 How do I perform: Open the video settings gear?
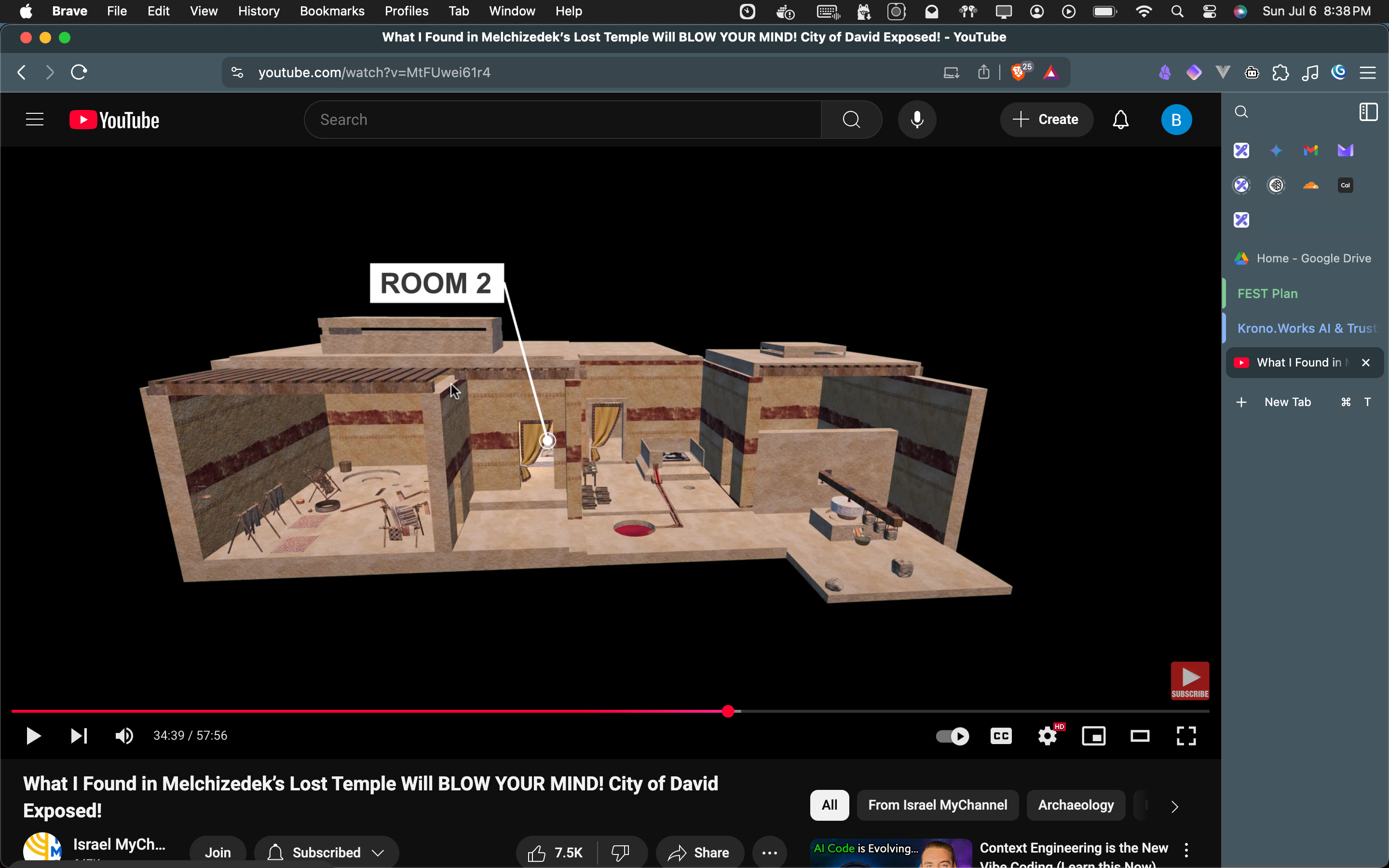tap(1048, 736)
